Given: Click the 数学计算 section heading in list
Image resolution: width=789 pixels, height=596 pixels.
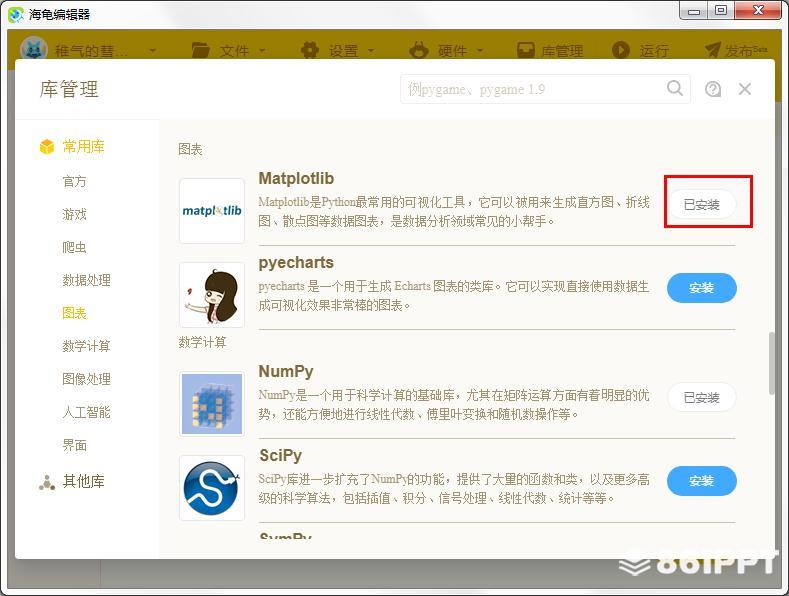Looking at the screenshot, I should (202, 342).
